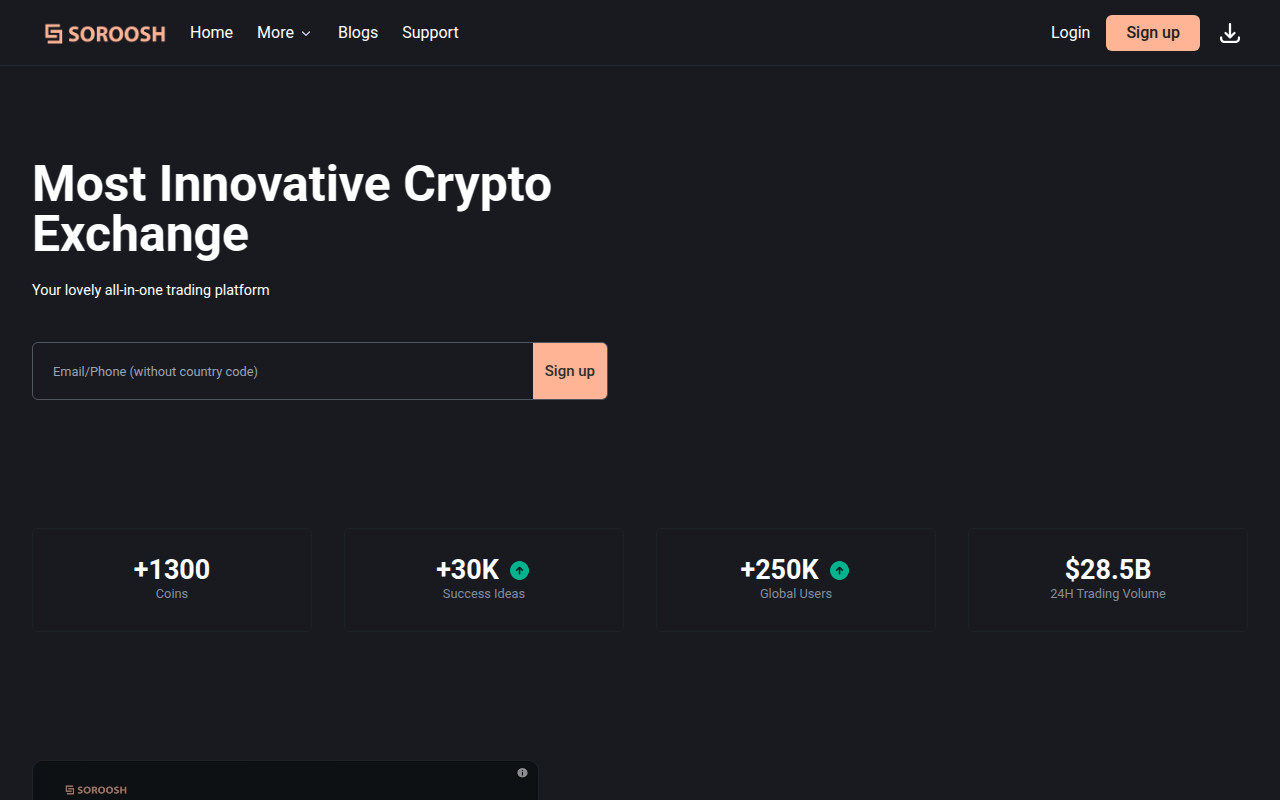This screenshot has width=1280, height=800.
Task: Select the +1300 Coins stat card
Action: [x=172, y=580]
